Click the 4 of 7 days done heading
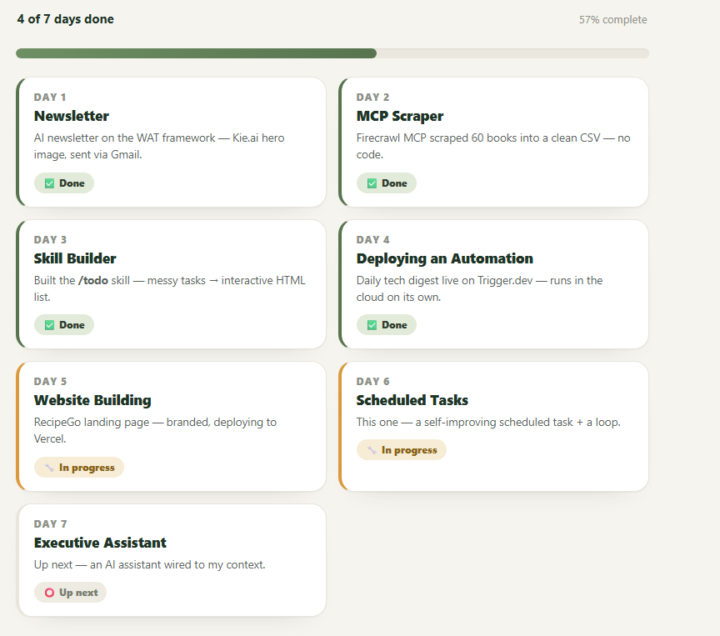The height and width of the screenshot is (636, 720). tap(66, 19)
